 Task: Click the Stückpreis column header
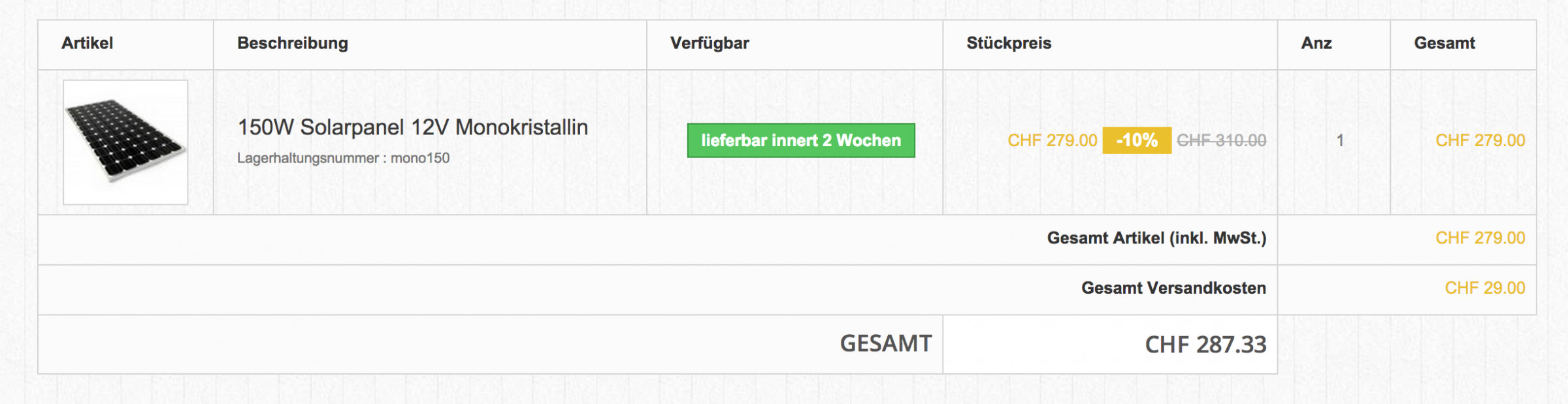click(x=1009, y=43)
